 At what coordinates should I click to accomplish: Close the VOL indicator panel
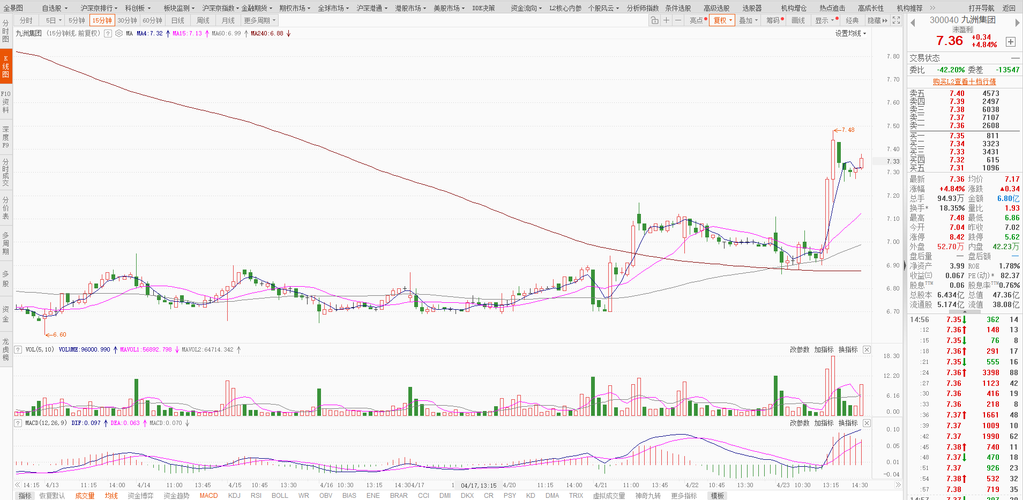tap(866, 350)
